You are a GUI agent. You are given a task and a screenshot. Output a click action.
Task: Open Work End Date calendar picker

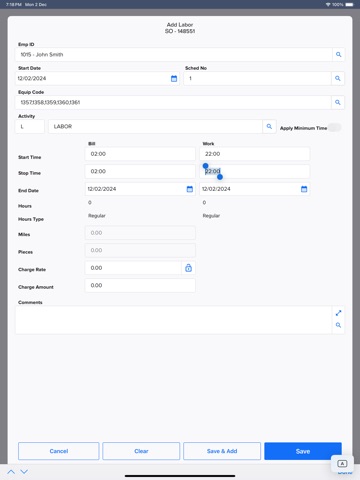pos(304,189)
